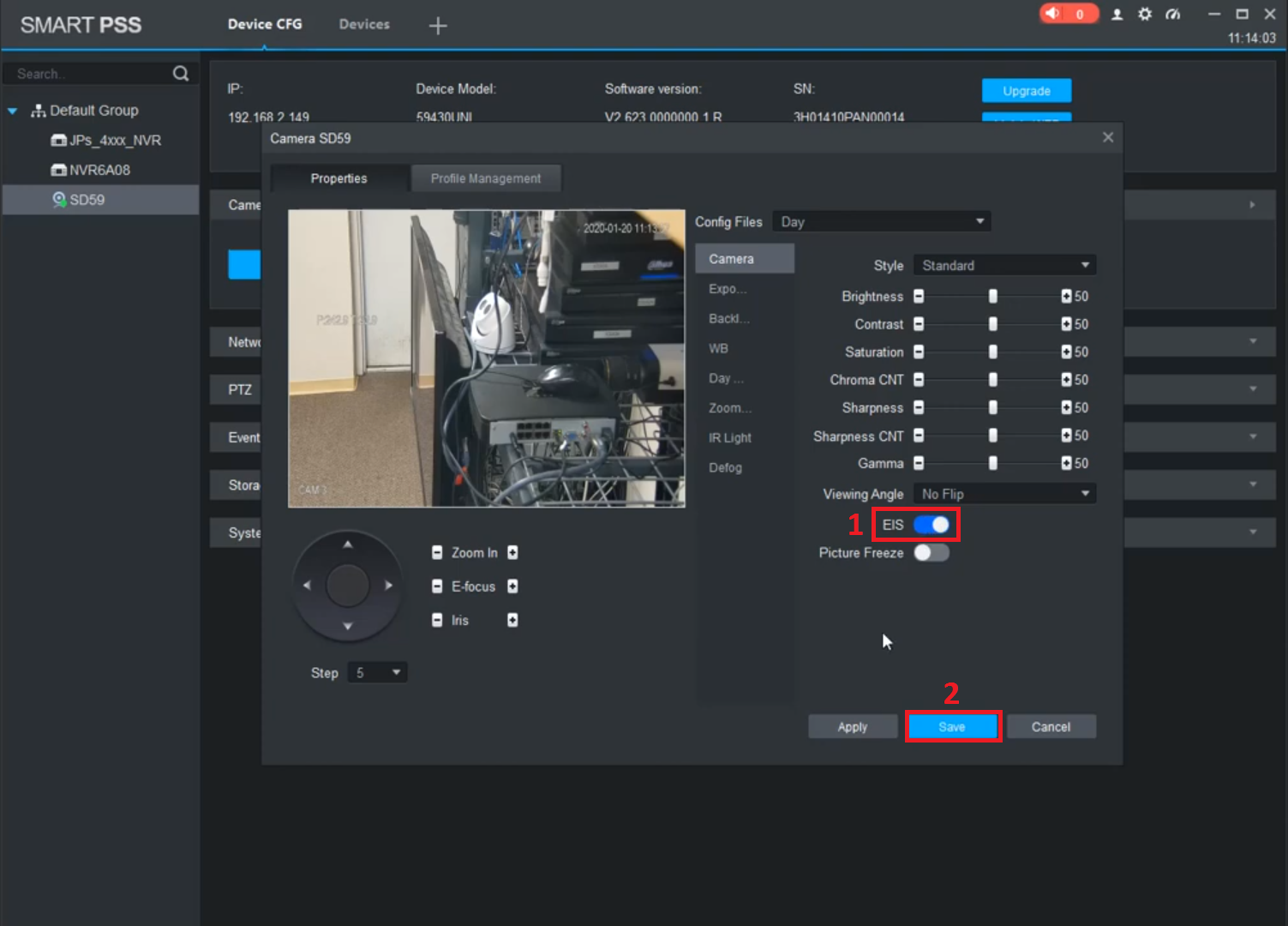
Task: Click the Save button
Action: coord(952,727)
